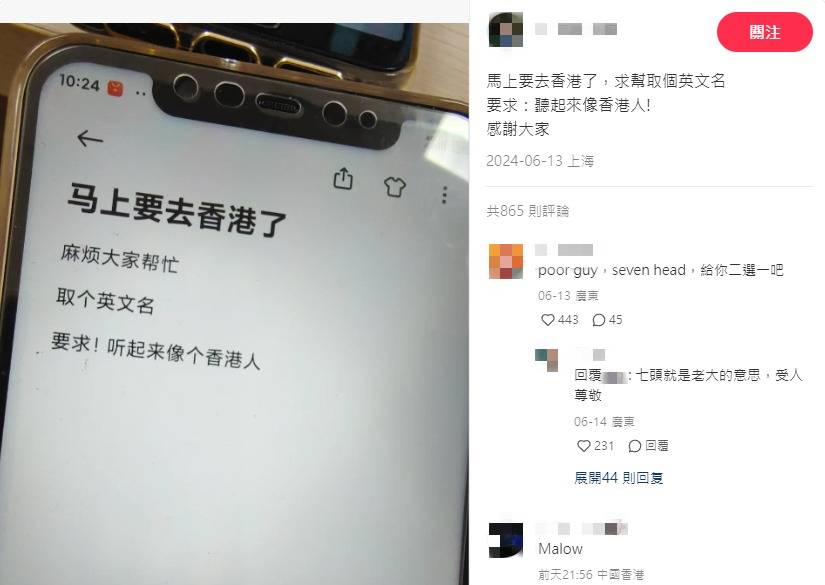The image size is (825, 585).
Task: Click the username above Malow comment
Action: pos(582,528)
